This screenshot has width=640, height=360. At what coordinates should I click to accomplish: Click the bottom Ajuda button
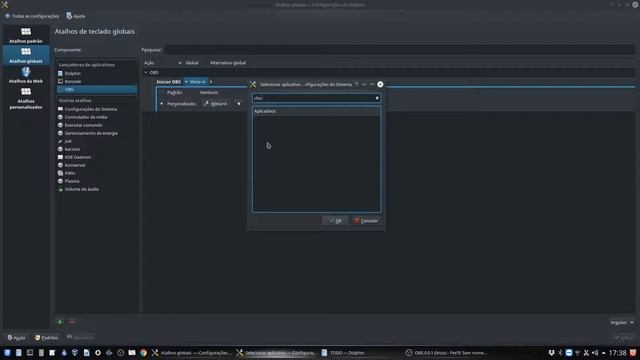[x=16, y=338]
